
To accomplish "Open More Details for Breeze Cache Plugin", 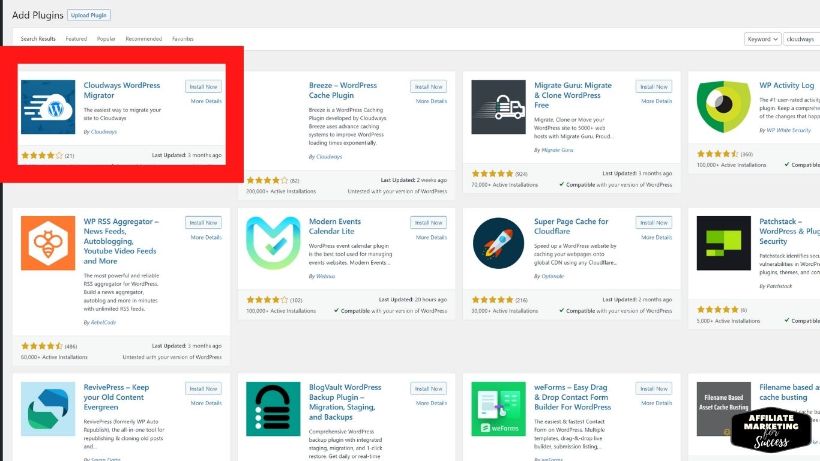I will pos(431,101).
